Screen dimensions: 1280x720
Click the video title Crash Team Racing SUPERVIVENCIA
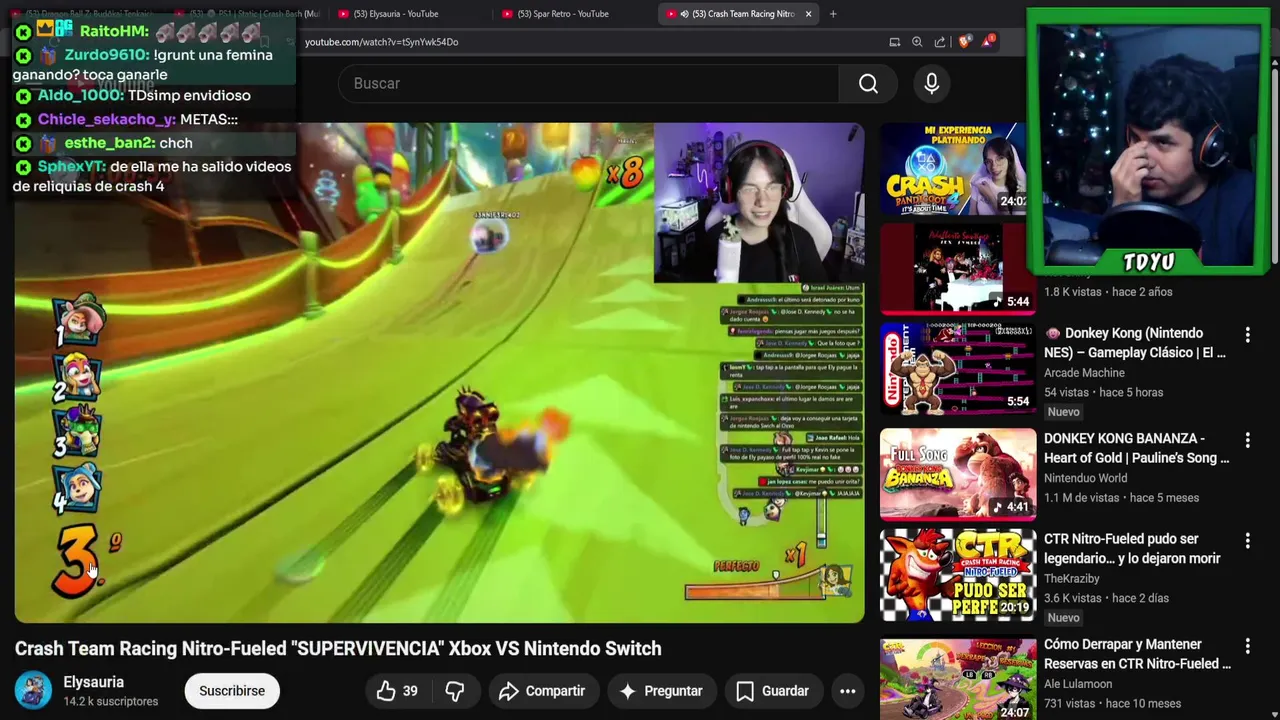[338, 649]
